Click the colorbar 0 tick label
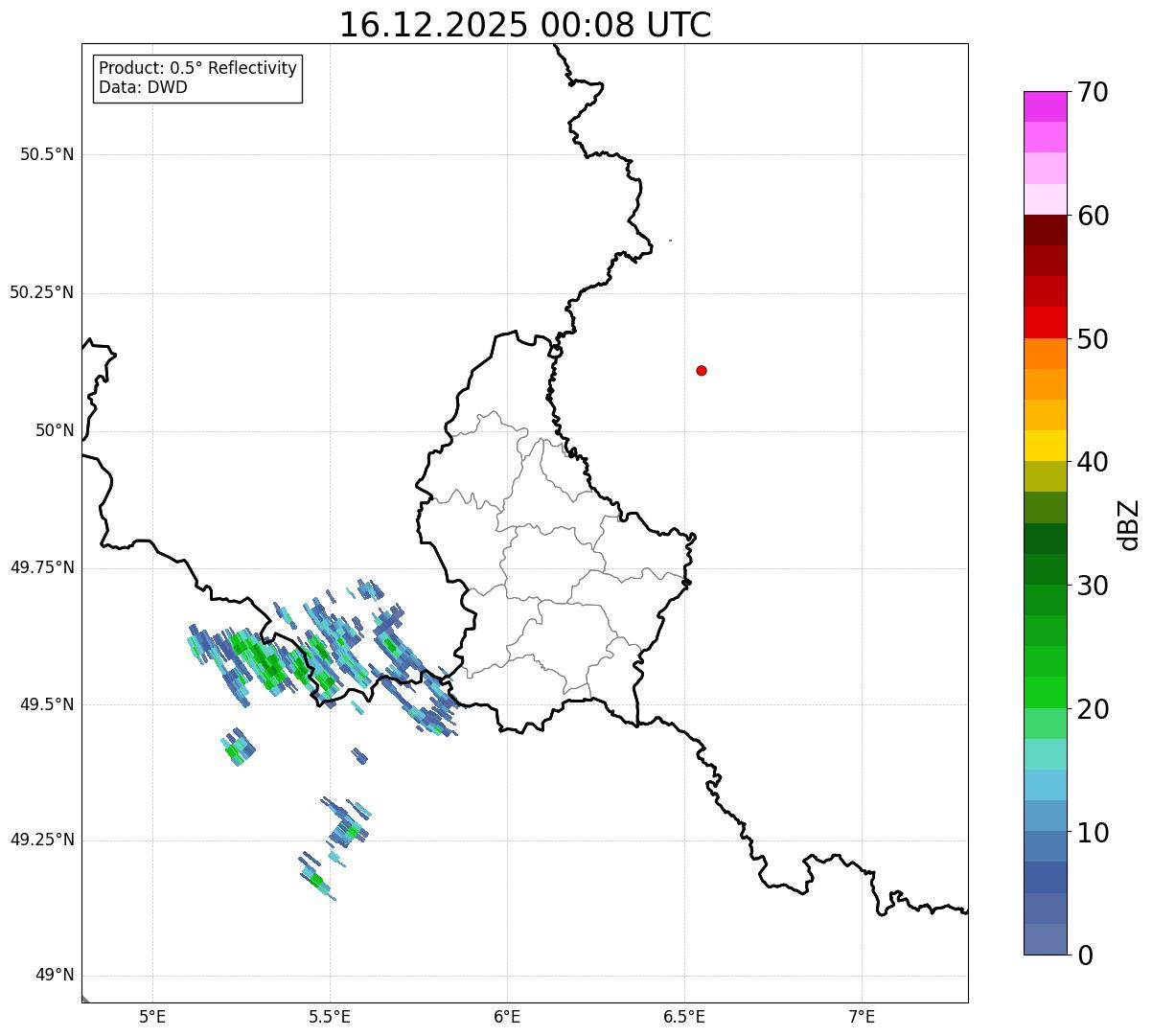 pyautogui.click(x=1085, y=955)
